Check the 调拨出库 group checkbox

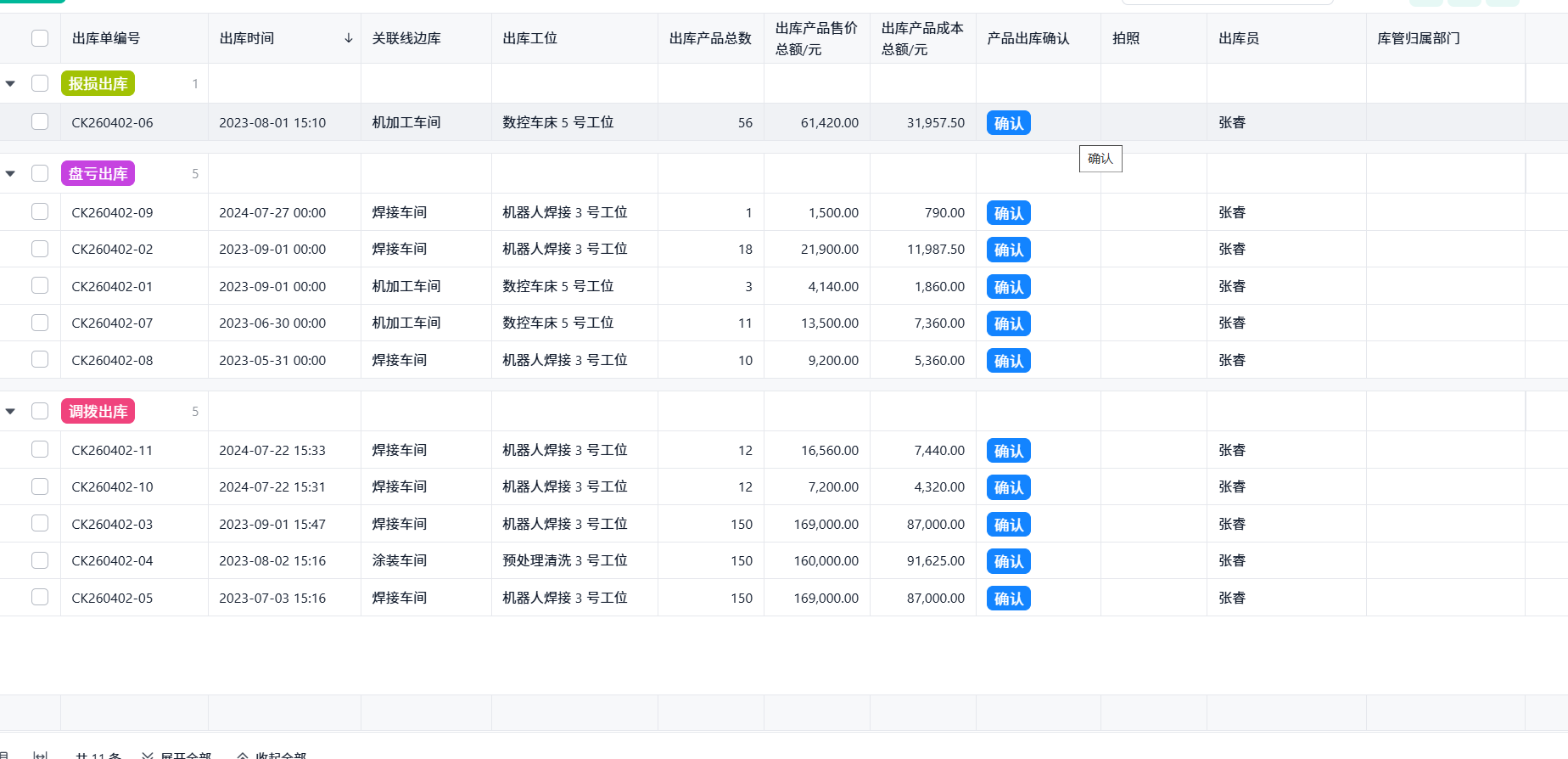[x=40, y=411]
